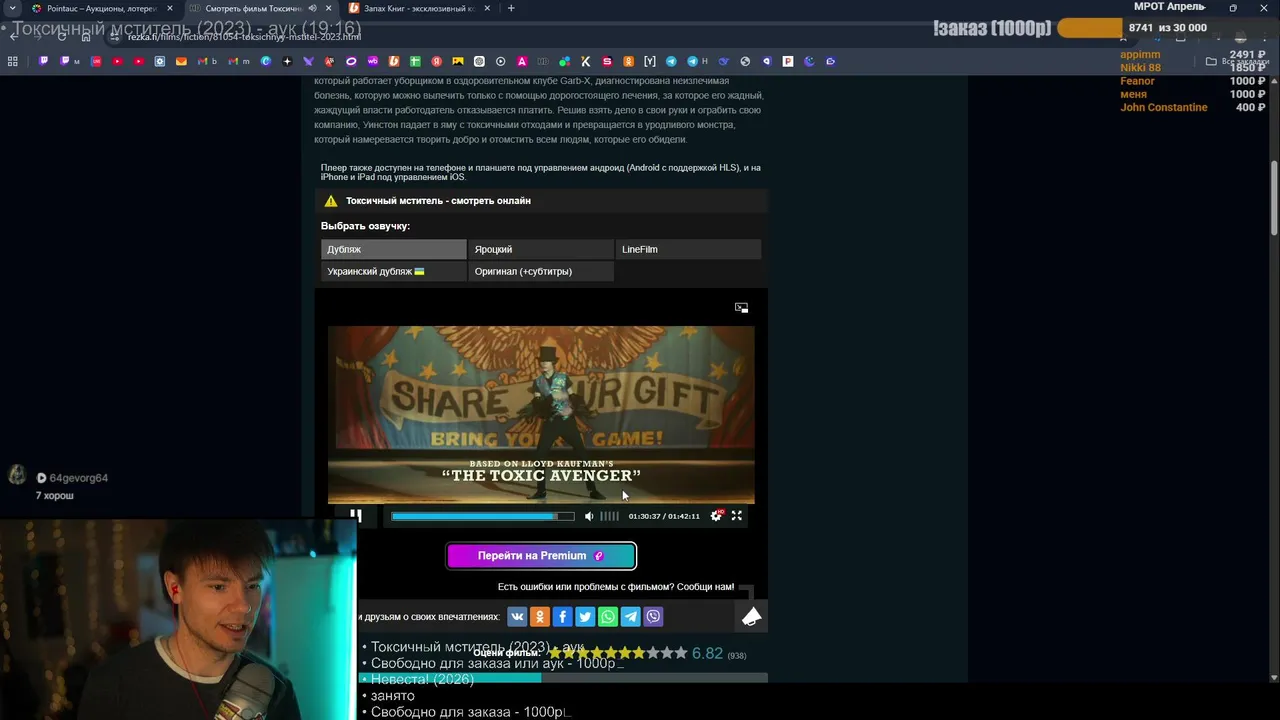
Task: Seek on the video progress bar
Action: tap(483, 516)
